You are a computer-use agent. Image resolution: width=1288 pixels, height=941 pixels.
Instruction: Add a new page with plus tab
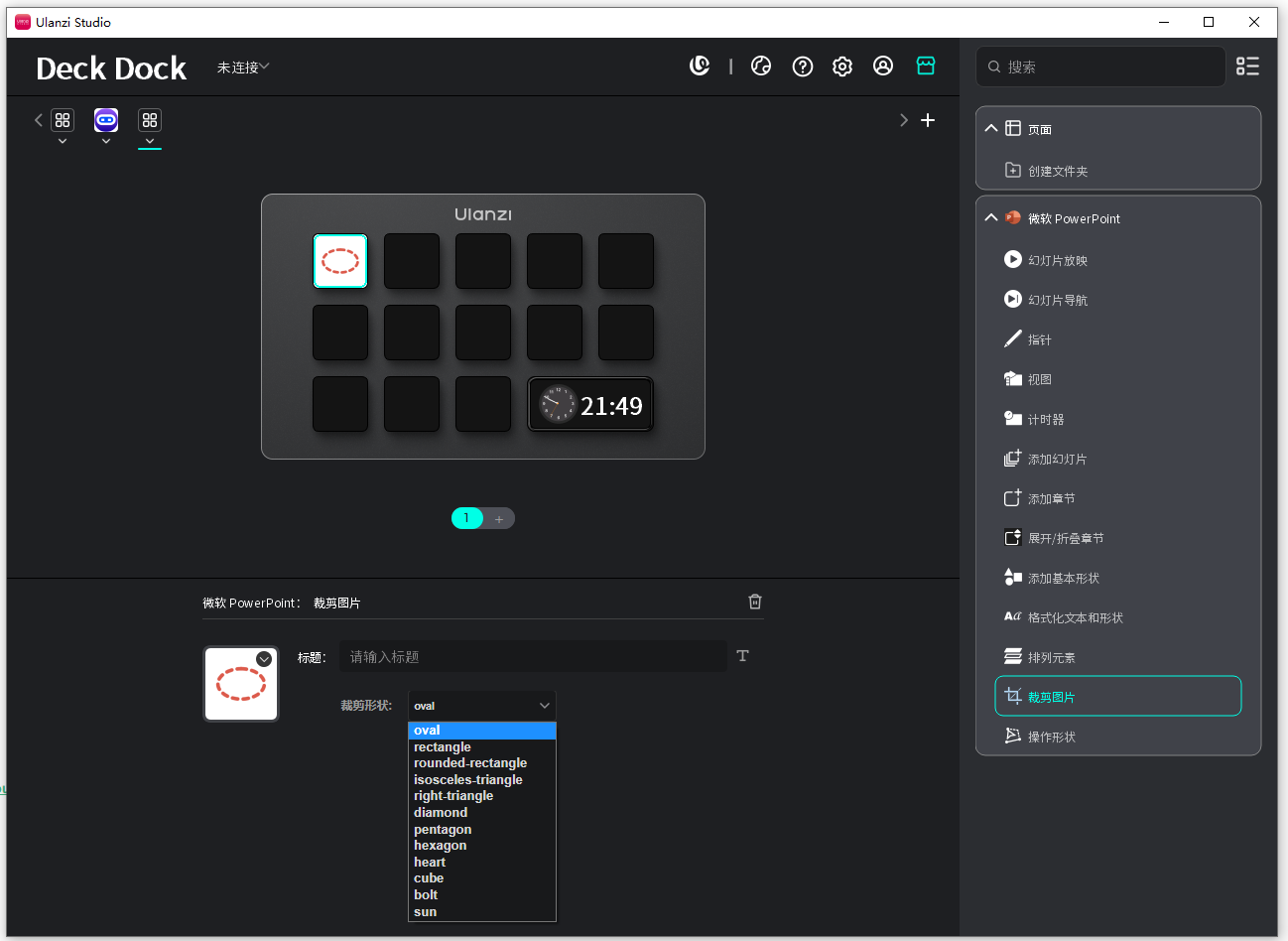click(499, 518)
